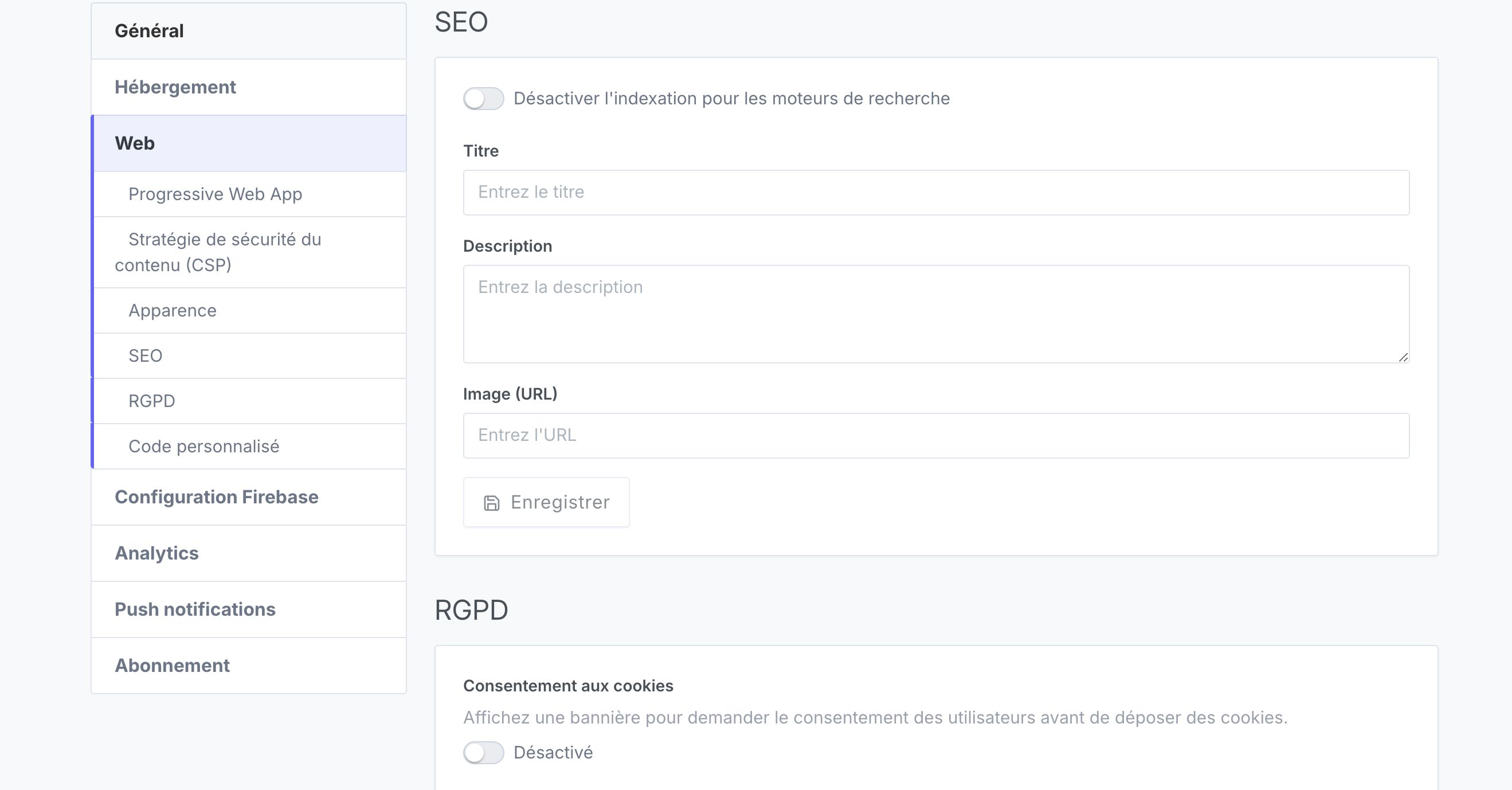
Task: Click the Image URL input field
Action: tap(936, 435)
